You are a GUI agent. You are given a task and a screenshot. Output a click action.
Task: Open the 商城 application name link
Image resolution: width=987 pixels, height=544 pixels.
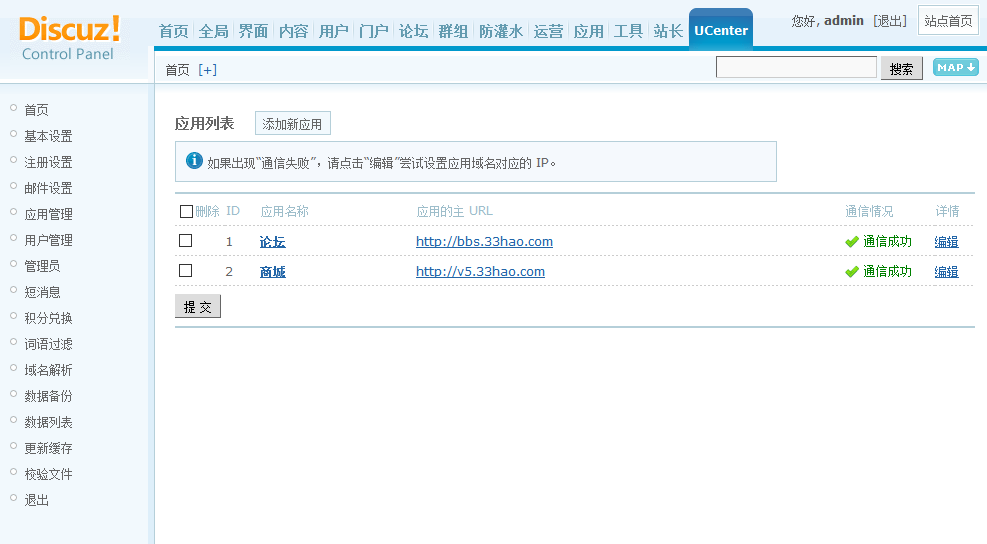click(273, 272)
